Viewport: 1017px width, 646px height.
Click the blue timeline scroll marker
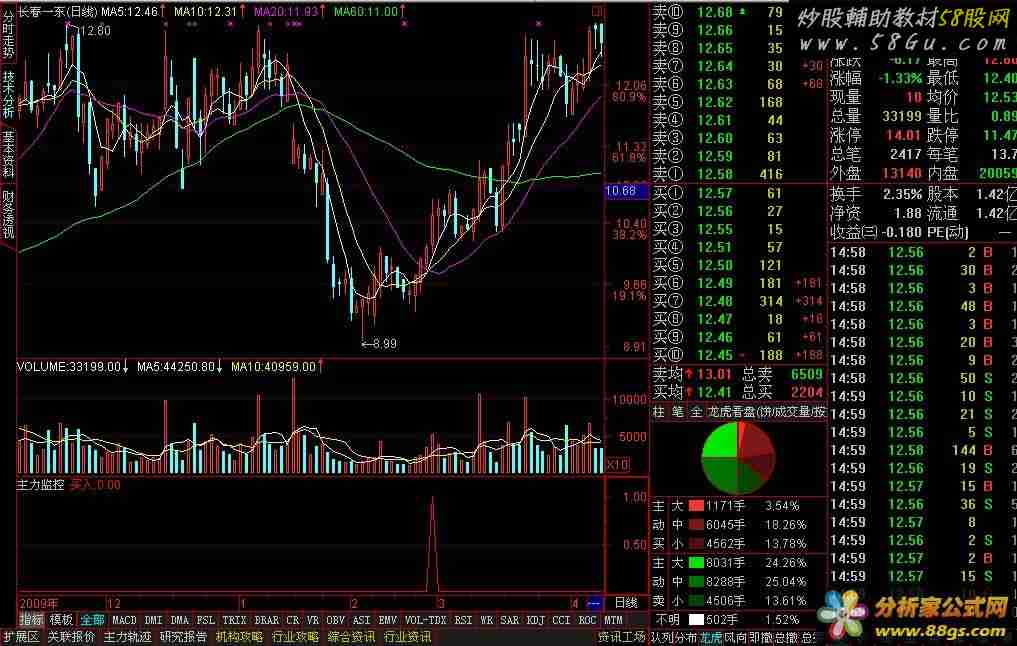point(595,603)
